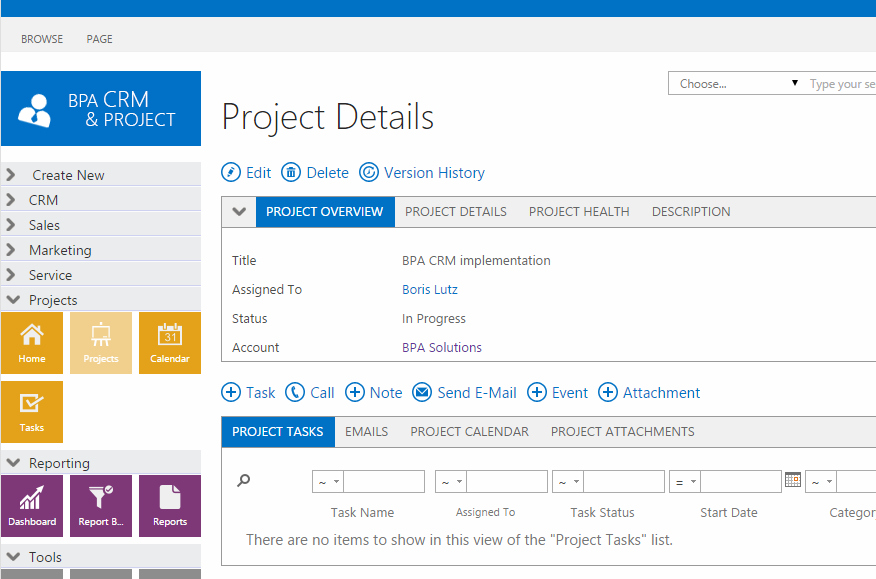The width and height of the screenshot is (876, 579).
Task: Open the Home tile under Projects
Action: click(x=32, y=343)
